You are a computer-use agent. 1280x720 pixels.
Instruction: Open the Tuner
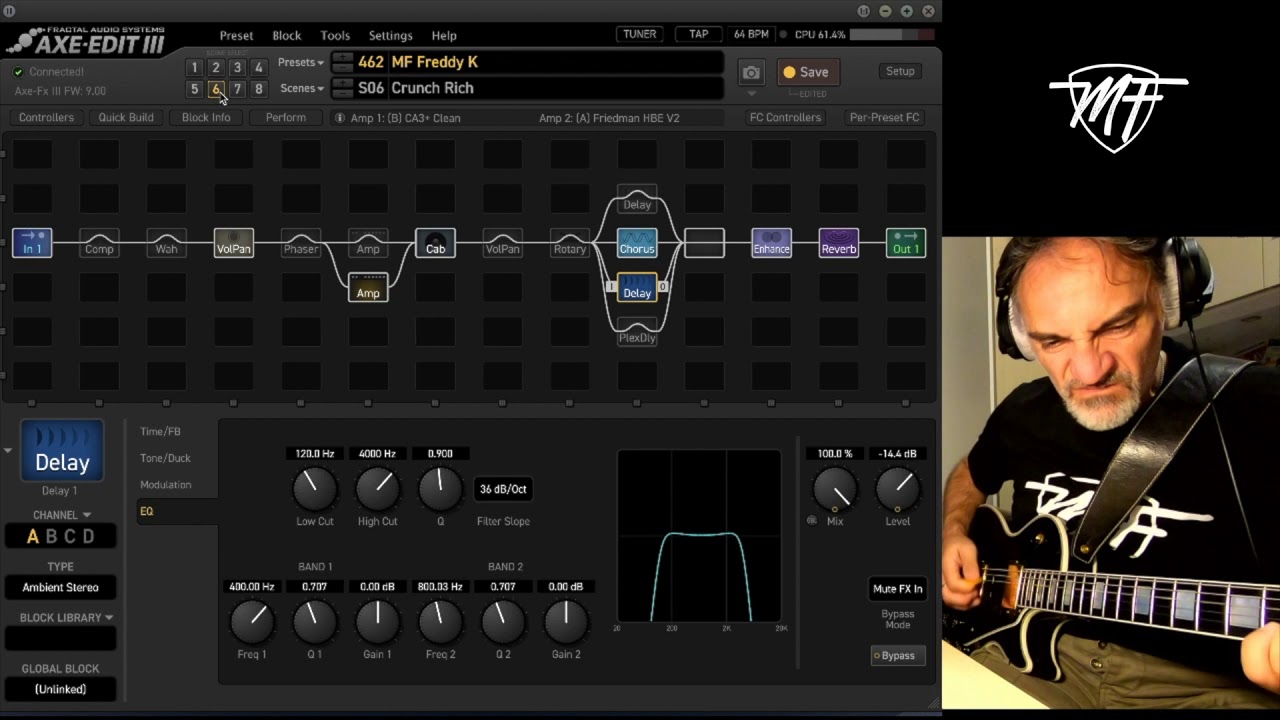pos(640,34)
